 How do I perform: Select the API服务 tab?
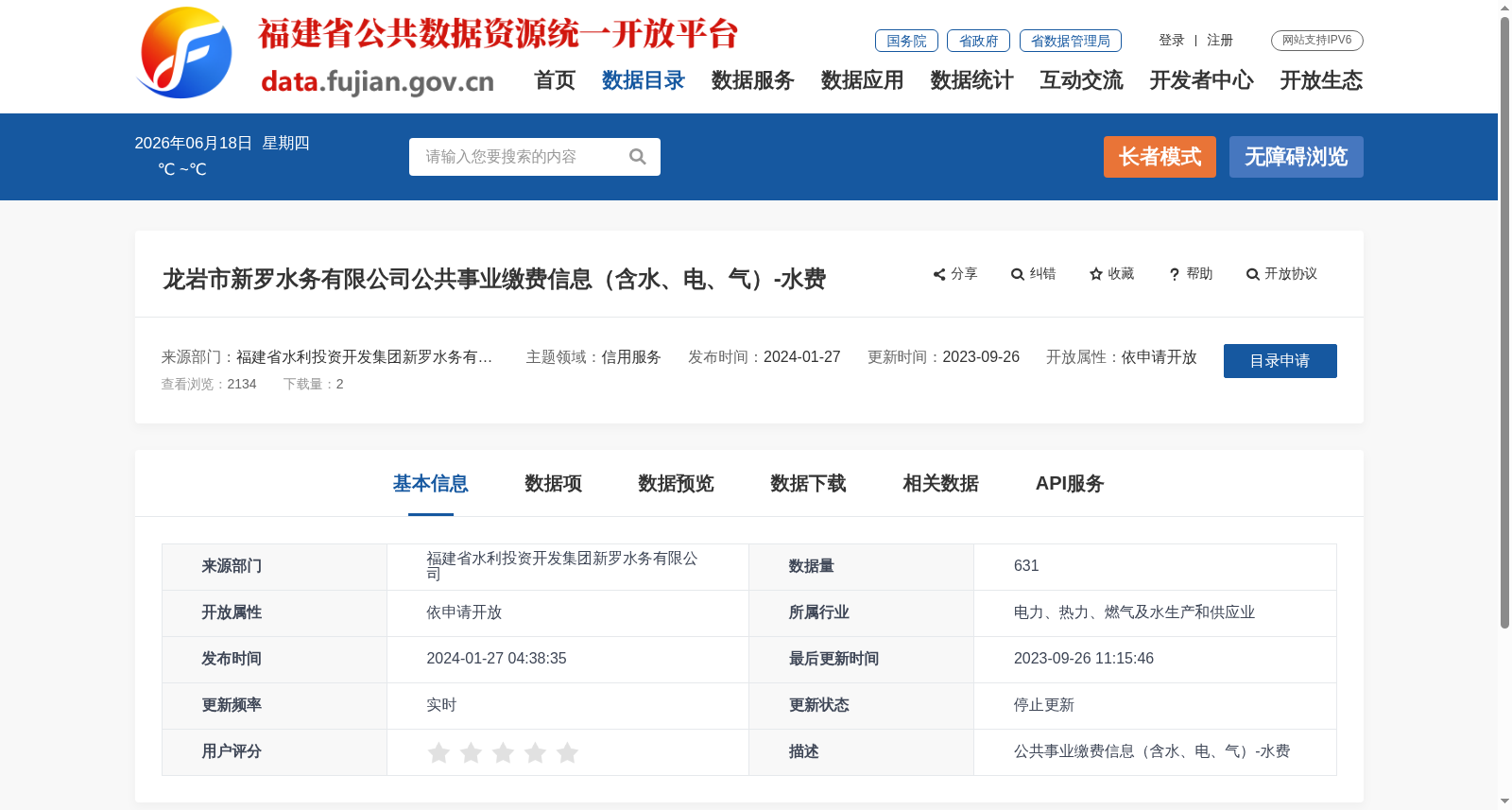pyautogui.click(x=1070, y=484)
